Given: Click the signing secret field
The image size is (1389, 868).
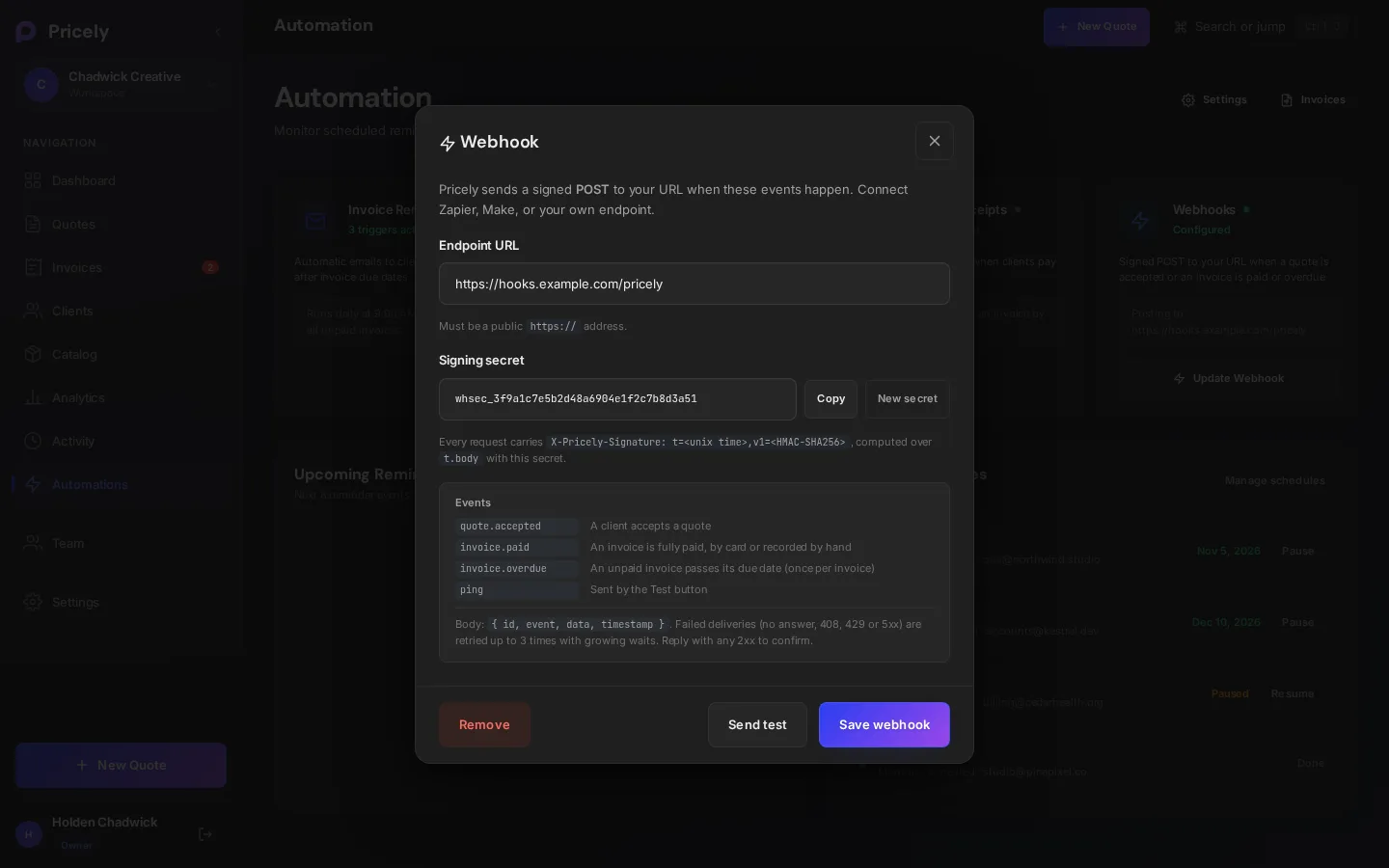Looking at the screenshot, I should pos(617,399).
